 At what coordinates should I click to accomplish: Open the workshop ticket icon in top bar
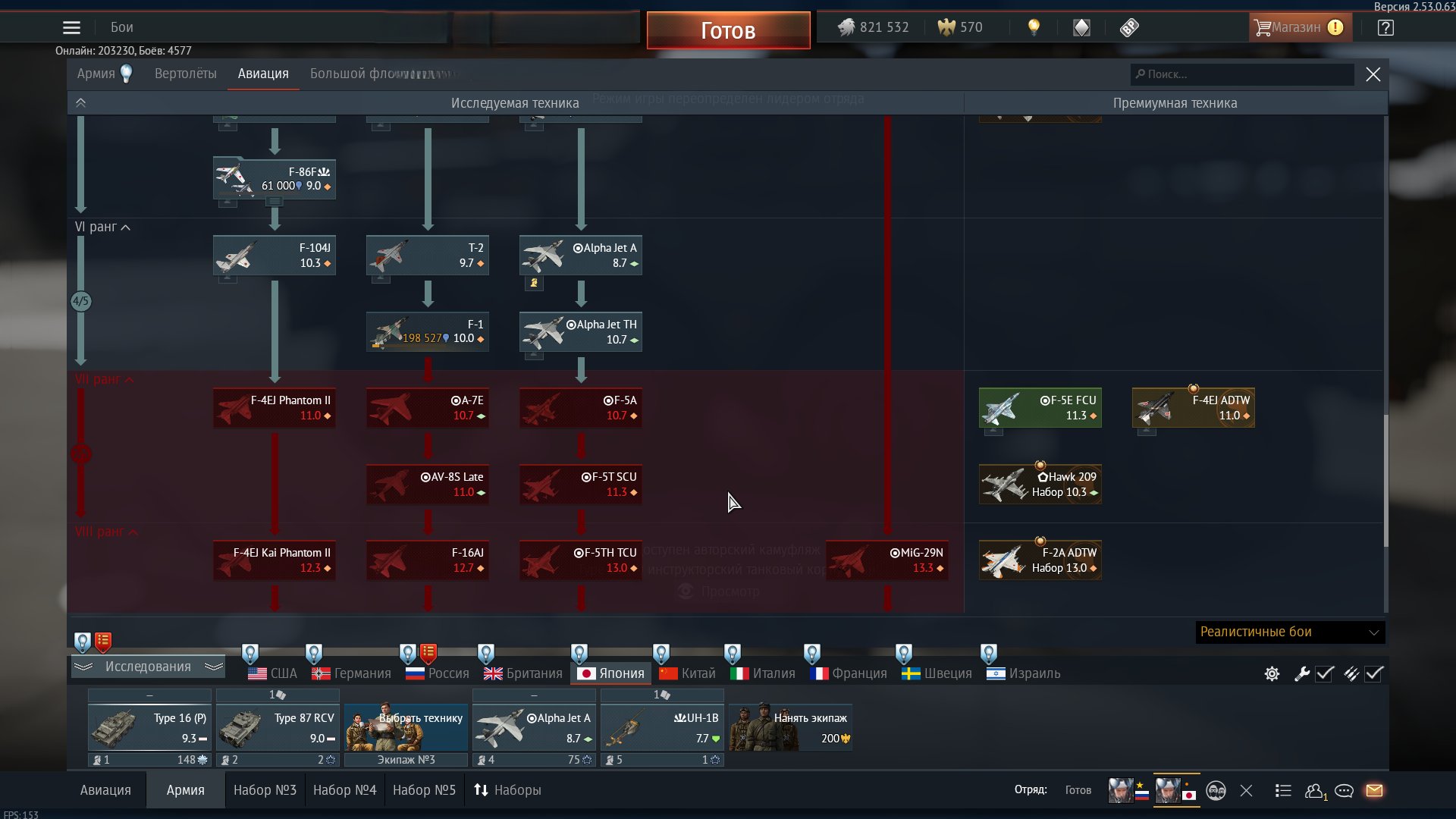(x=1129, y=27)
